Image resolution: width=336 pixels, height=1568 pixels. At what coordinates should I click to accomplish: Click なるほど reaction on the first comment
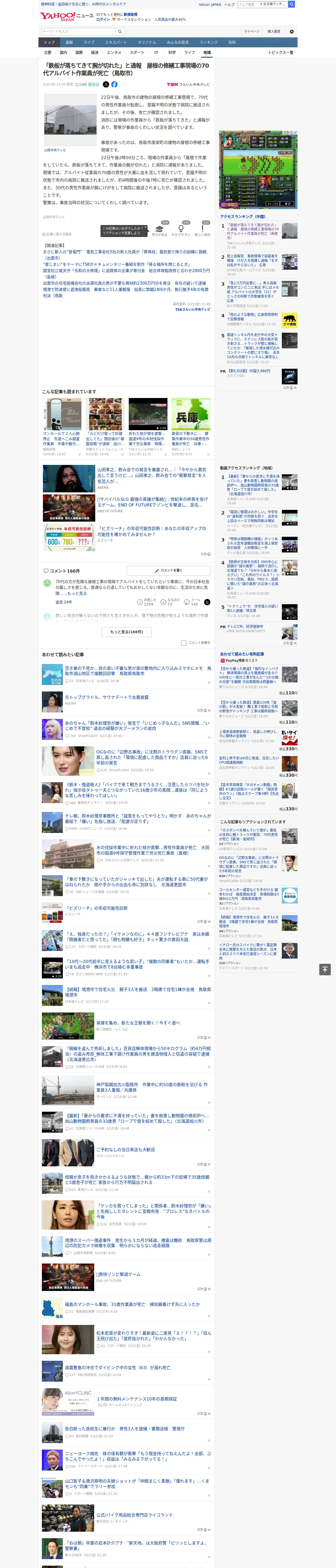[170, 602]
